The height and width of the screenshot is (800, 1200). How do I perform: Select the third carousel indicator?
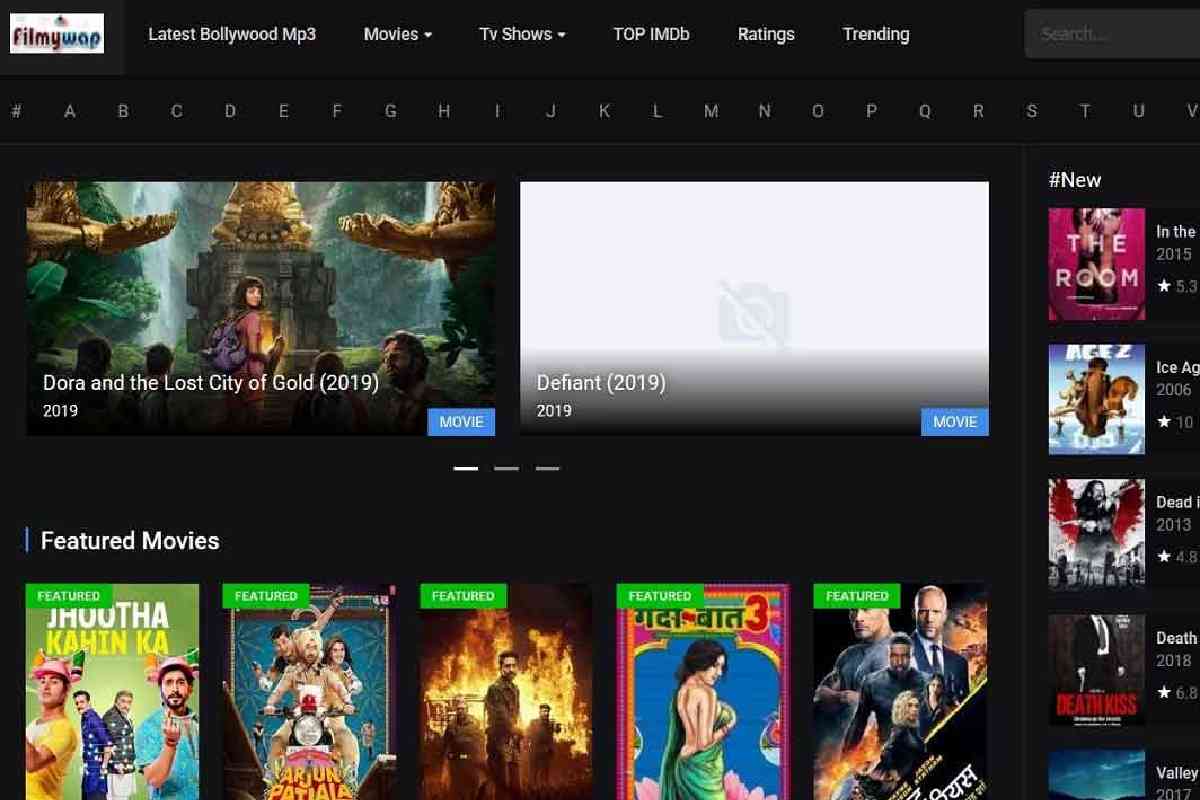[x=547, y=468]
